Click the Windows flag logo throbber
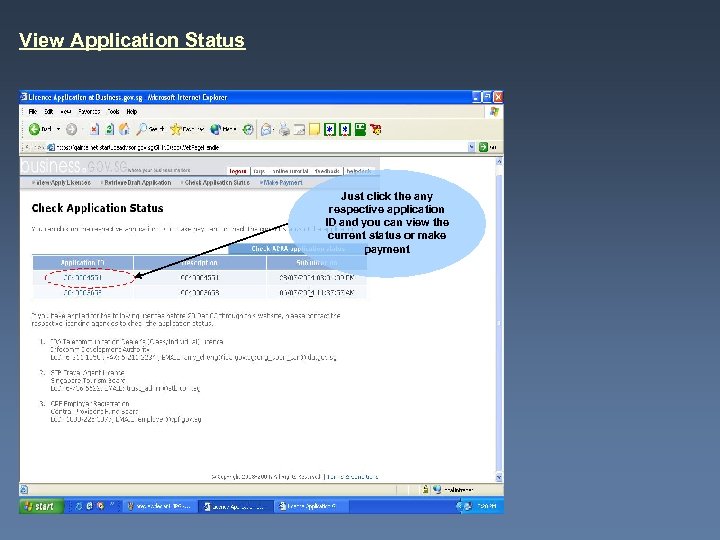This screenshot has width=720, height=540. (494, 112)
